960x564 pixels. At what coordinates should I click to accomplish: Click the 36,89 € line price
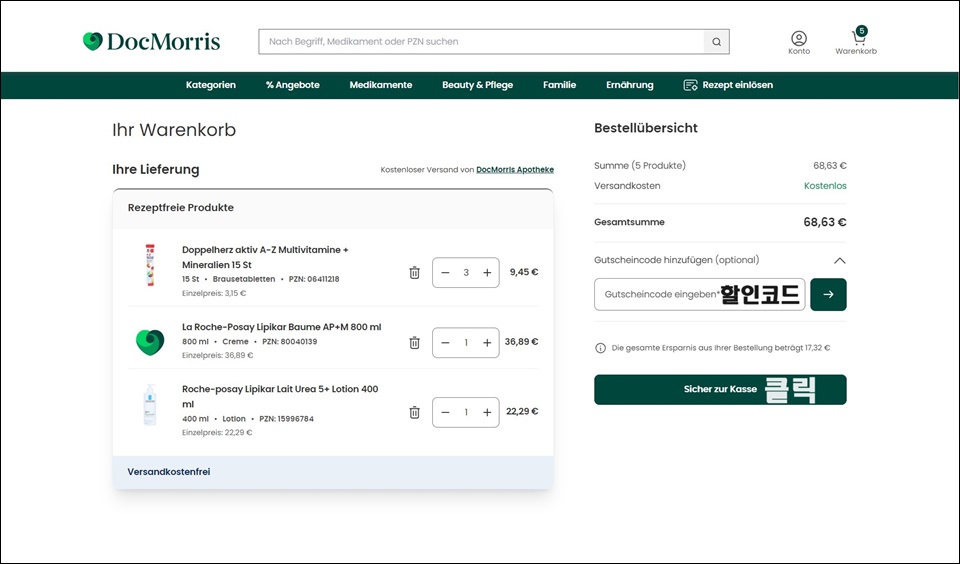[x=522, y=342]
